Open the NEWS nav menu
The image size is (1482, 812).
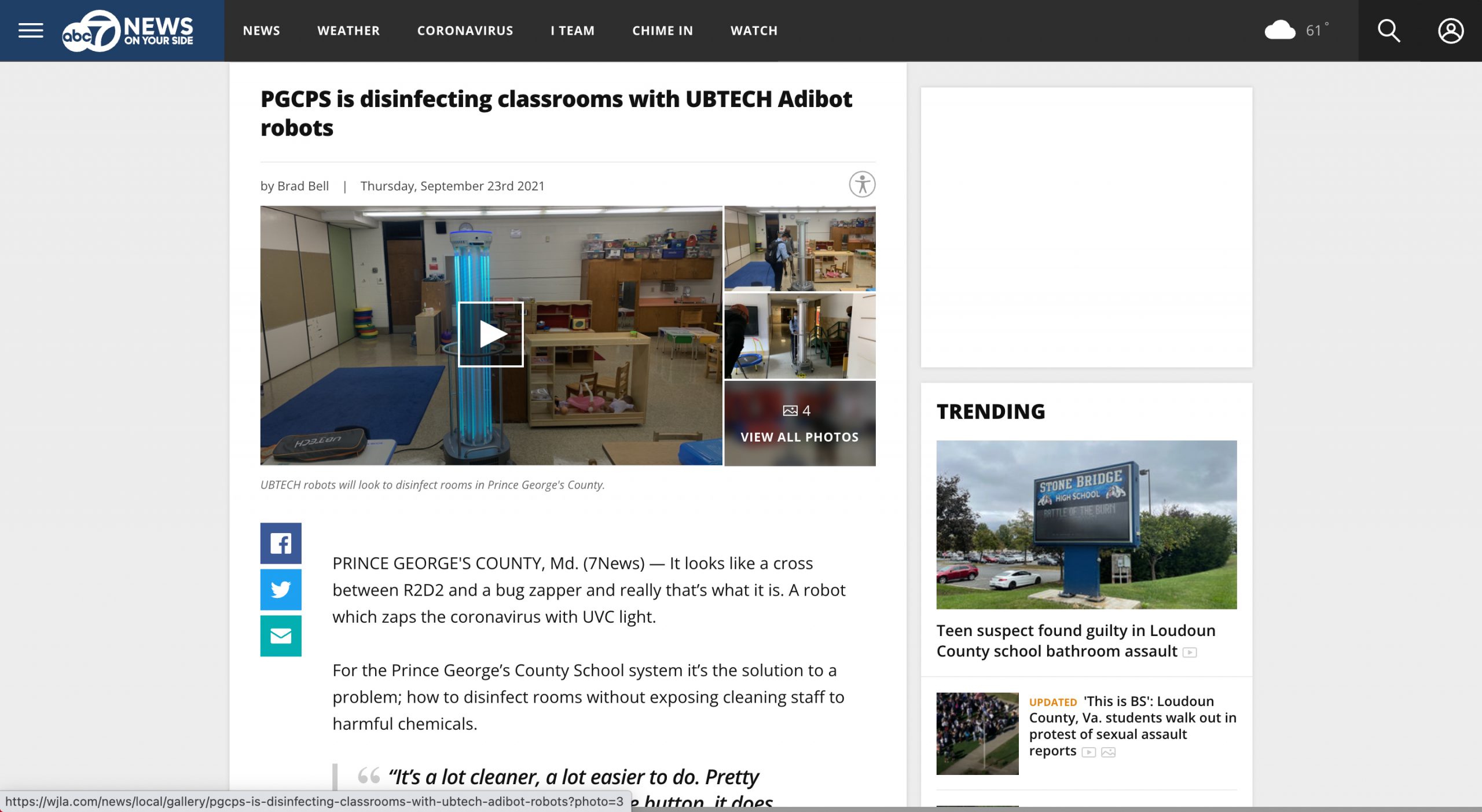click(261, 31)
